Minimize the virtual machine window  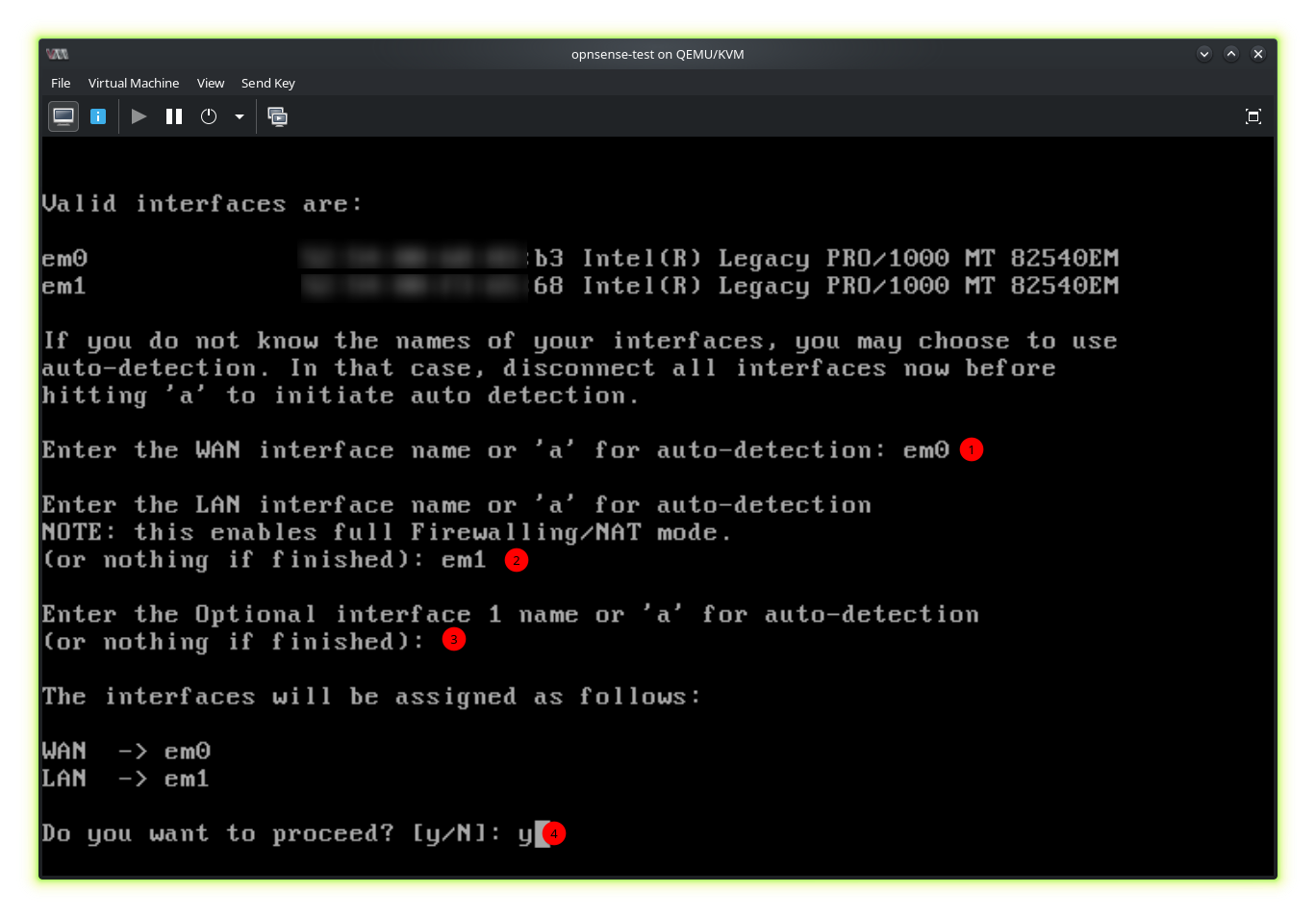[x=1203, y=54]
